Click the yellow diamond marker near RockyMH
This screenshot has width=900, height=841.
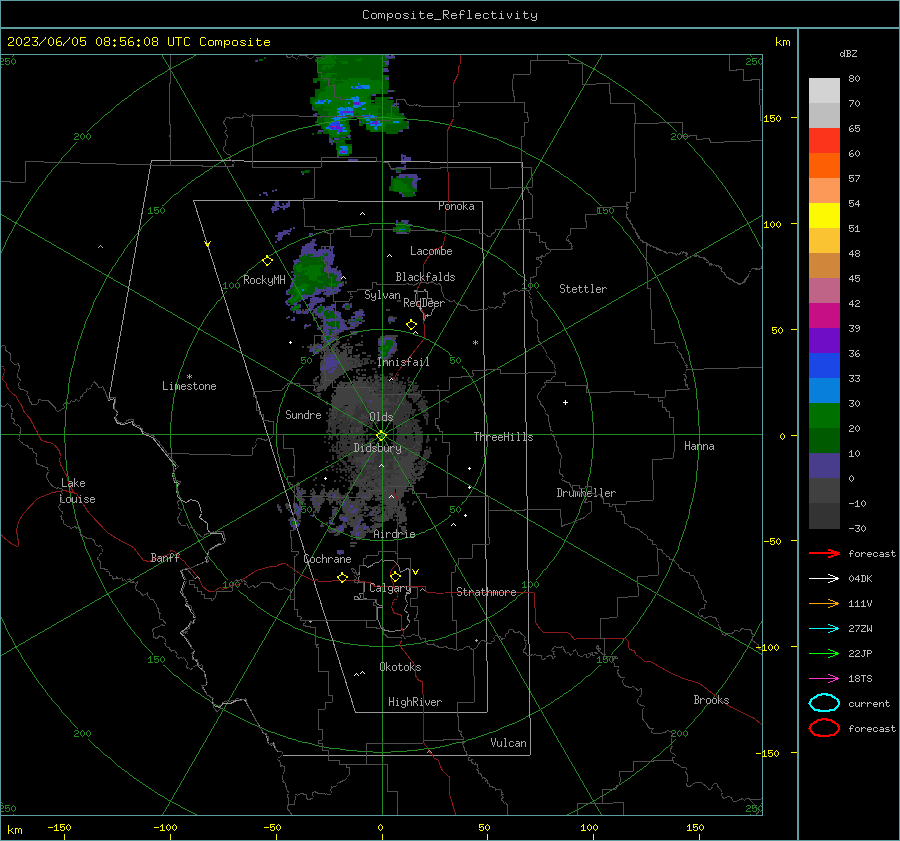267,261
